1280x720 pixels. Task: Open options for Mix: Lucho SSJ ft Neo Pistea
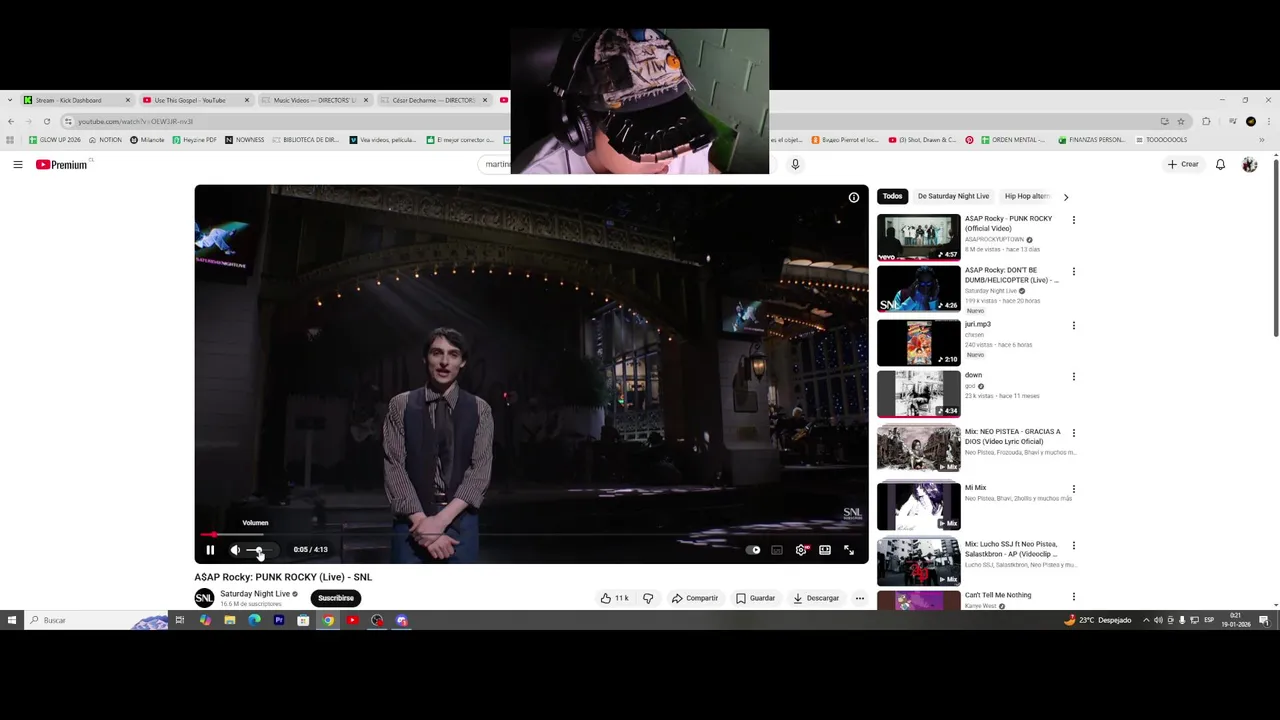(1074, 546)
